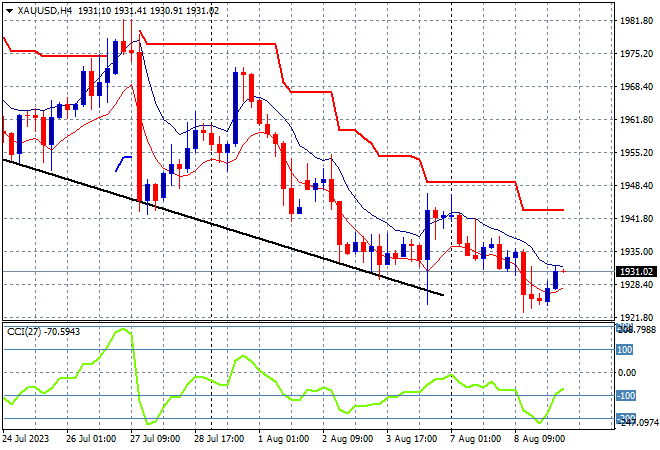660x450 pixels.
Task: Select the CCI -100 level label
Action: 625,396
